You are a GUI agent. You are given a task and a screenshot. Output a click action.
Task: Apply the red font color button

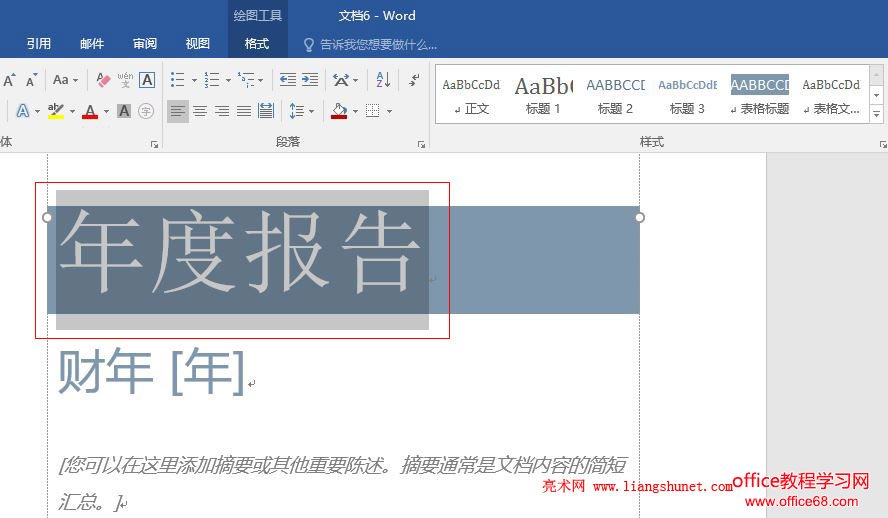[89, 111]
